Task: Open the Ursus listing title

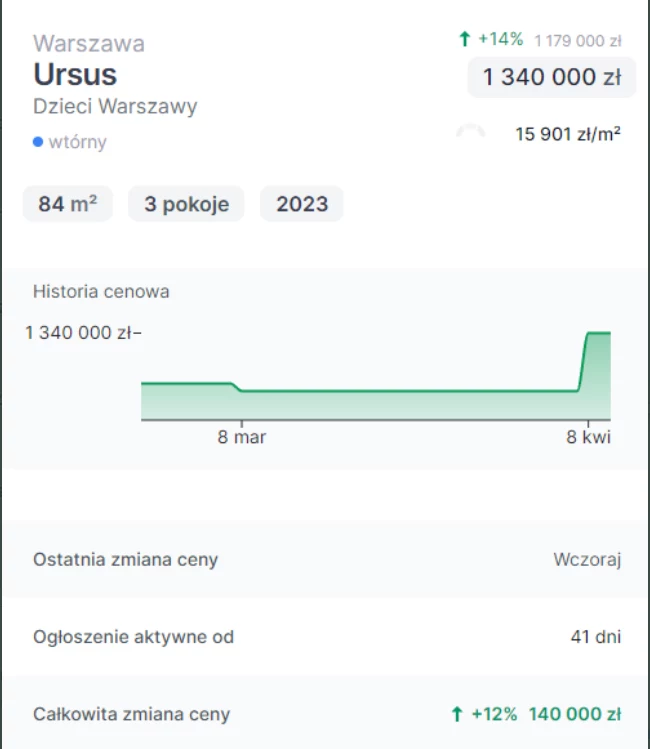Action: [75, 74]
